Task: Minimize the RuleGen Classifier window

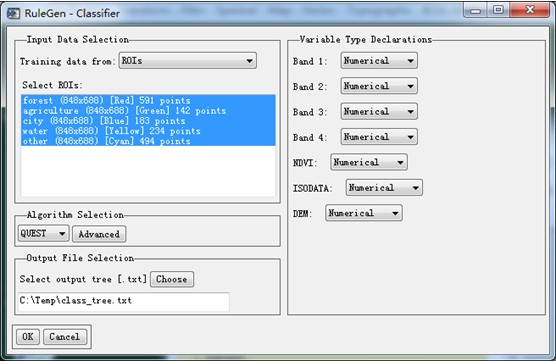Action: pos(475,10)
